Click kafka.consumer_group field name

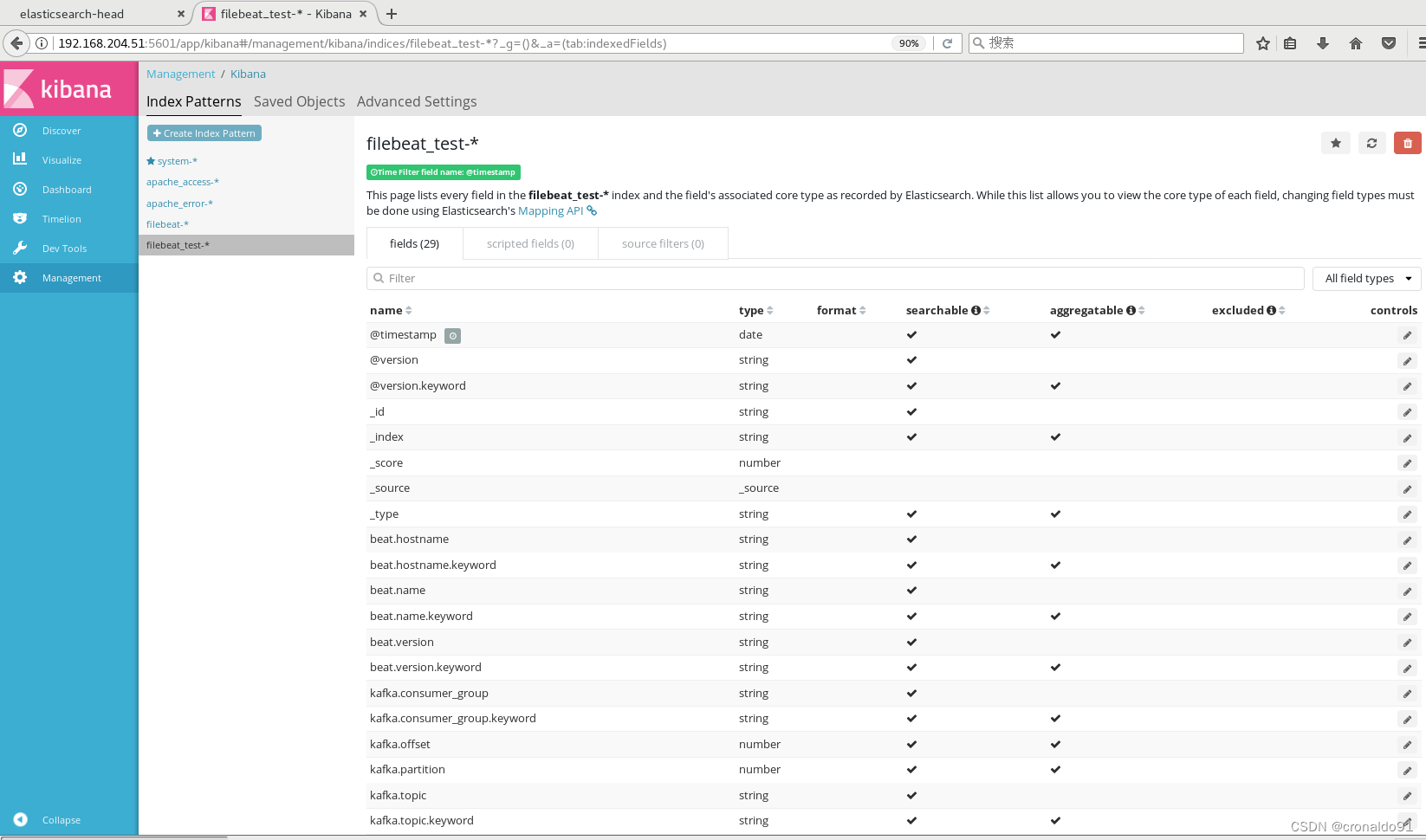[429, 693]
